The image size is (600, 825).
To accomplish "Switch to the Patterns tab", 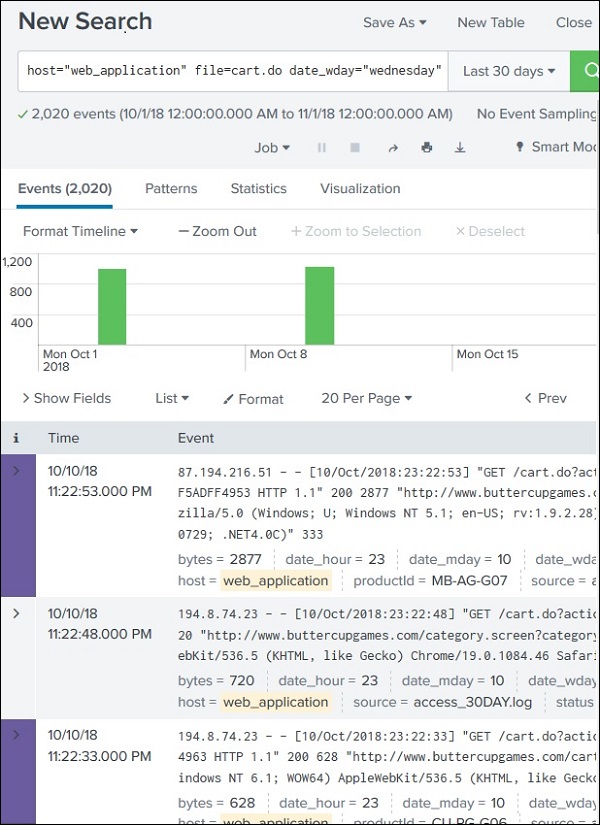I will pos(171,188).
